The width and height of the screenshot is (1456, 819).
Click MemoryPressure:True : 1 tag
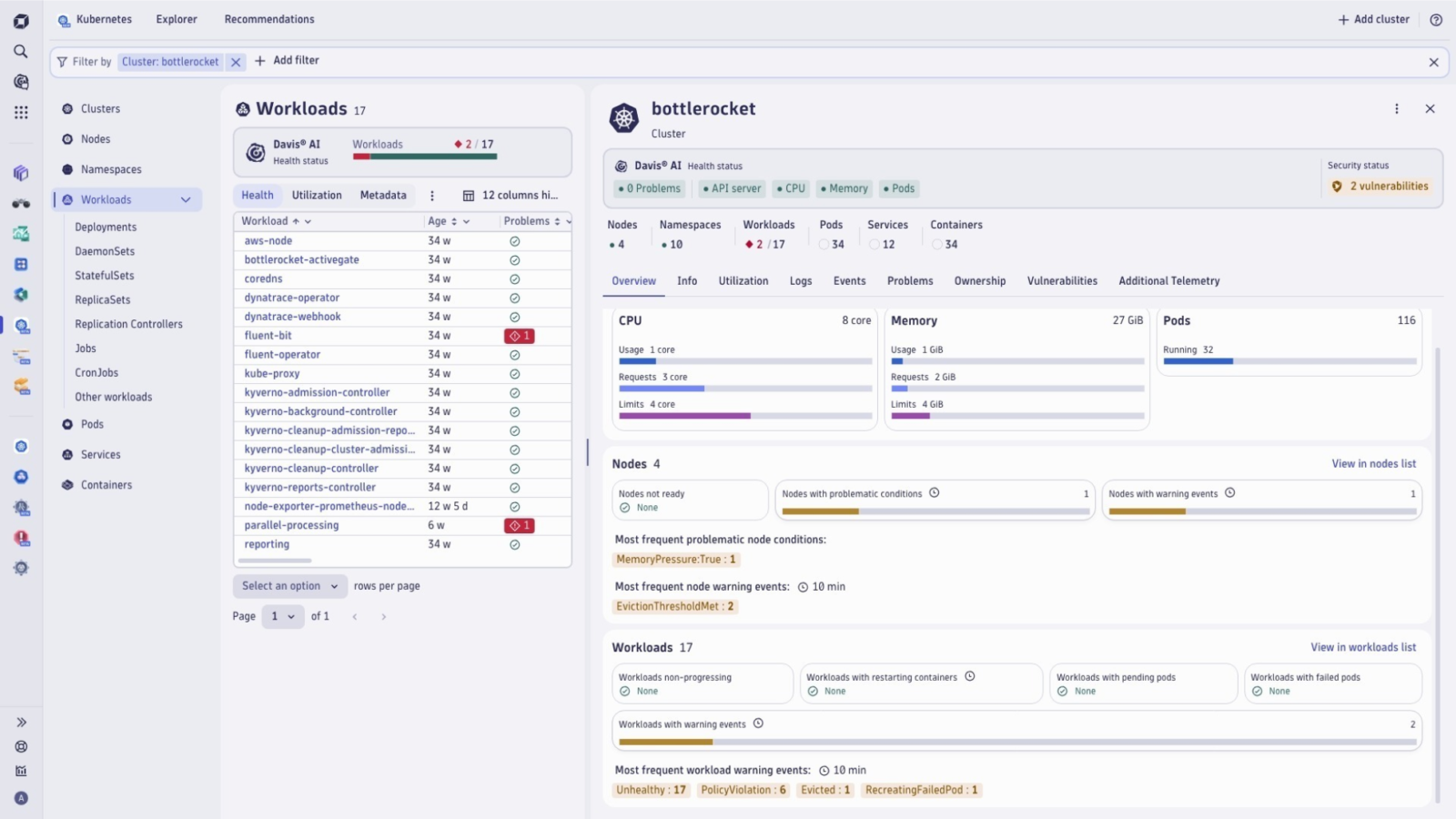676,560
